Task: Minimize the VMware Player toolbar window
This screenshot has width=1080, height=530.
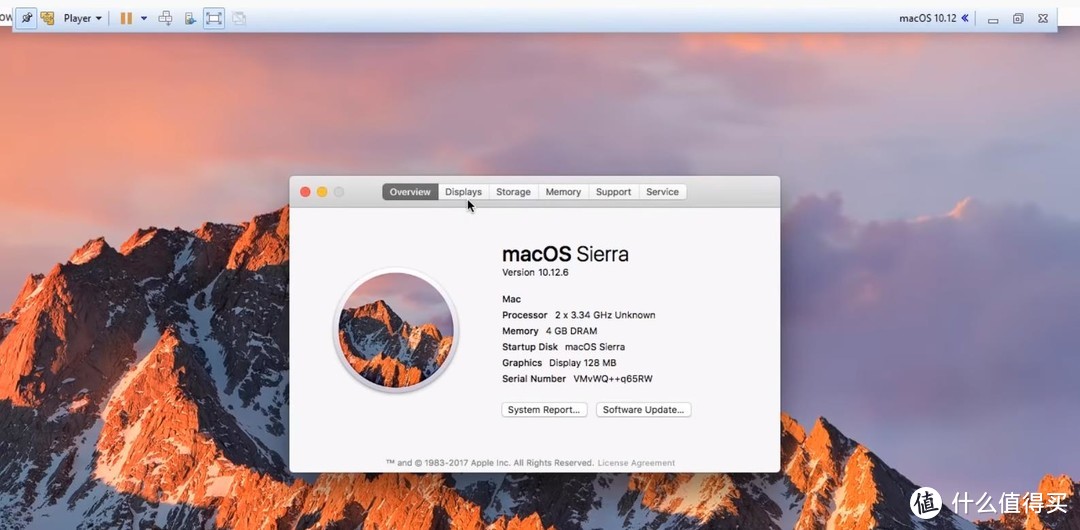Action: (993, 19)
